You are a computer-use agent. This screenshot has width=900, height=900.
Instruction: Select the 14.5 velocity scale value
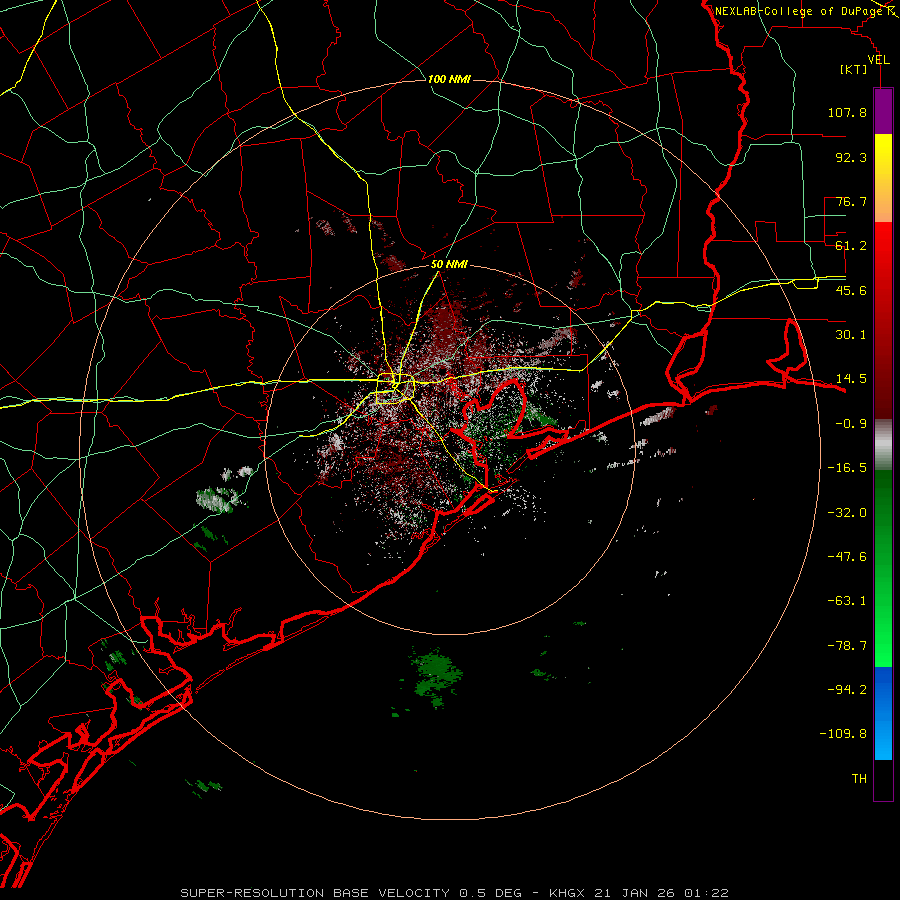click(851, 379)
